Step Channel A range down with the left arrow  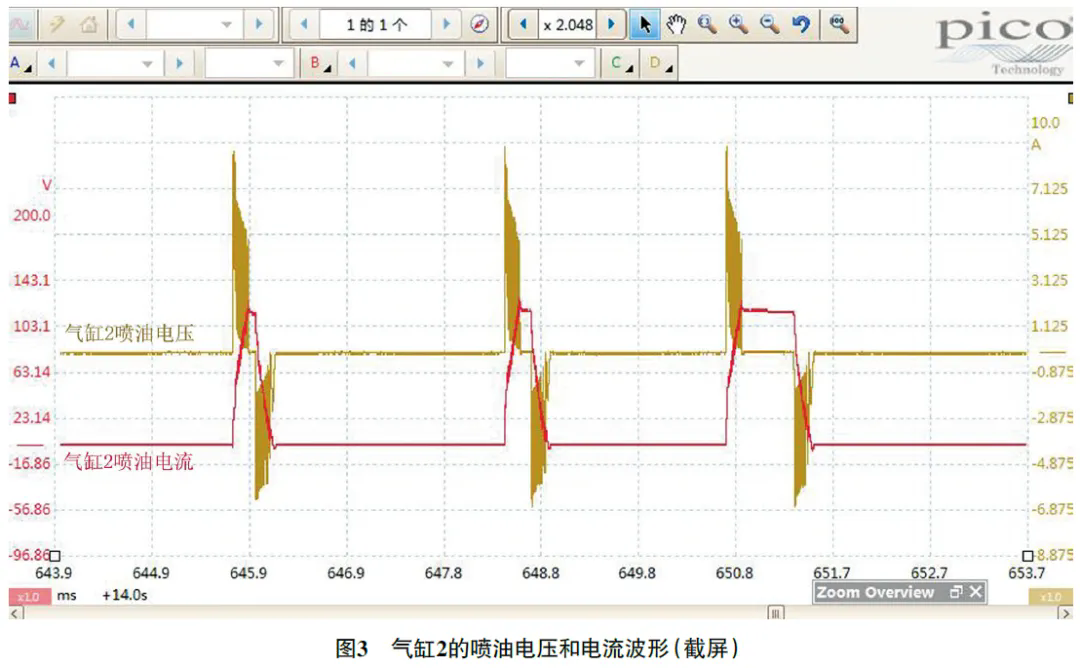point(51,64)
